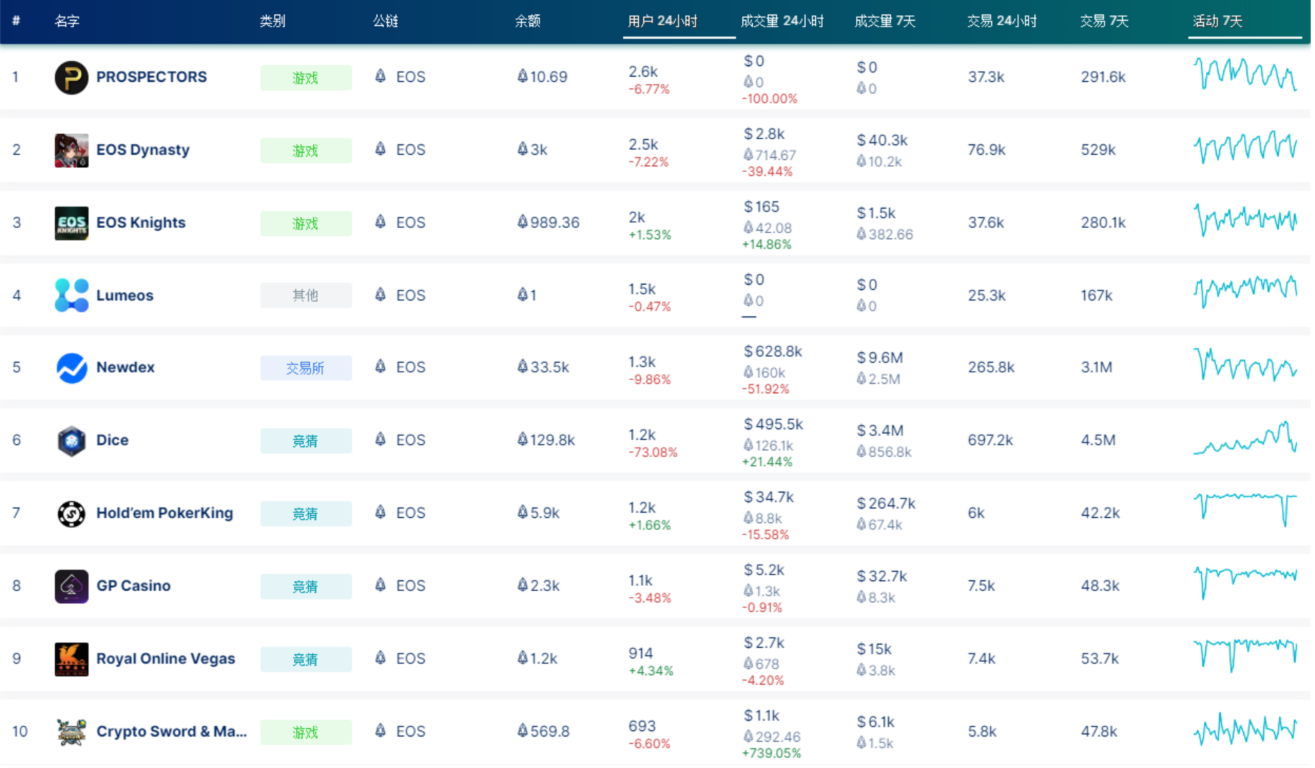Click the 竞猜 tag in Dice row
This screenshot has width=1315, height=768.
[306, 441]
